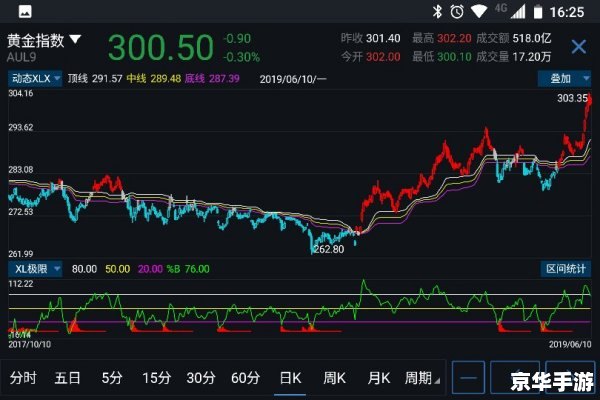The width and height of the screenshot is (600, 400).
Task: Expand the 周期 period menu
Action: (422, 378)
